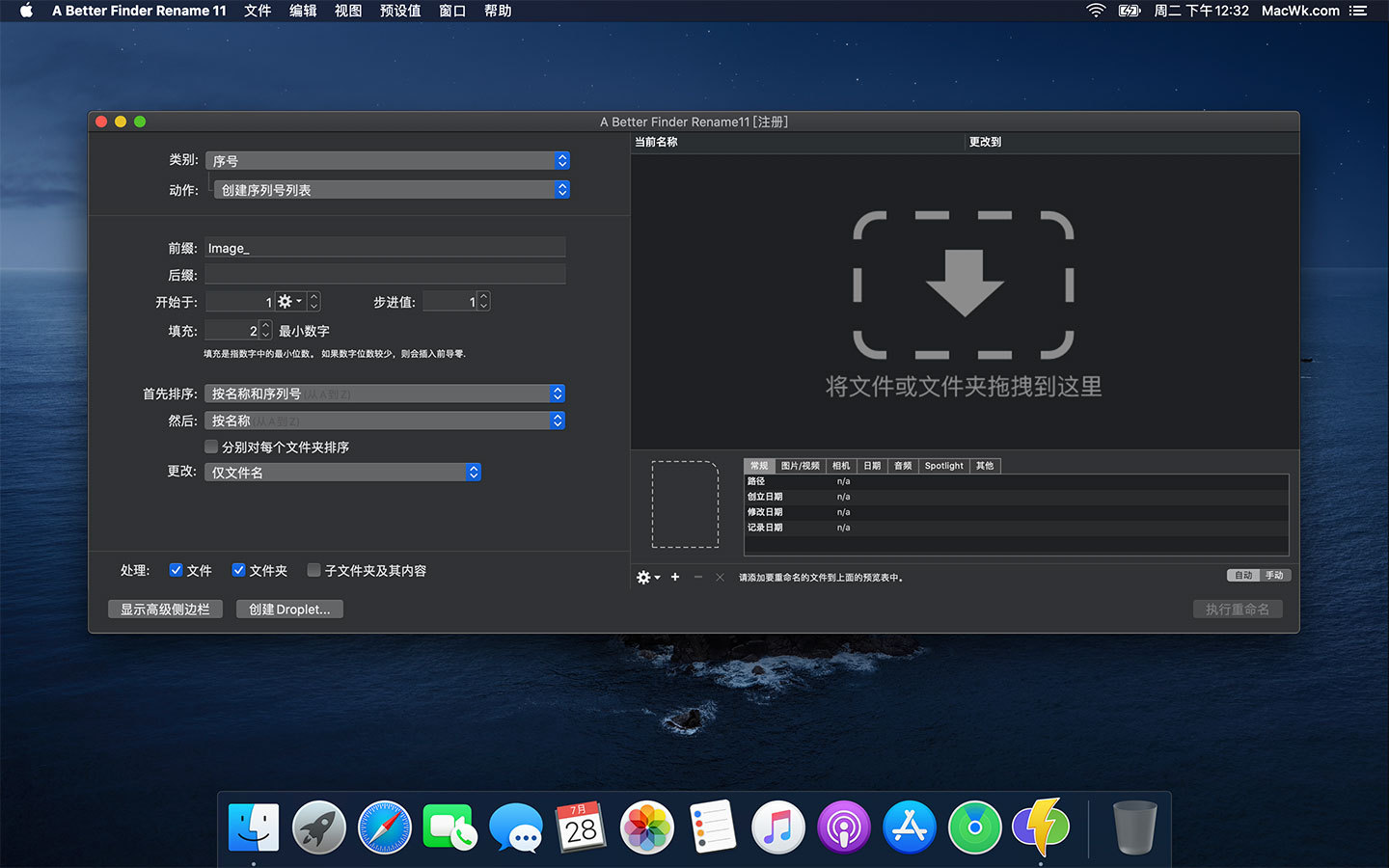Launch the Photos app in dock
Screen dimensions: 1389x868
coord(646,827)
